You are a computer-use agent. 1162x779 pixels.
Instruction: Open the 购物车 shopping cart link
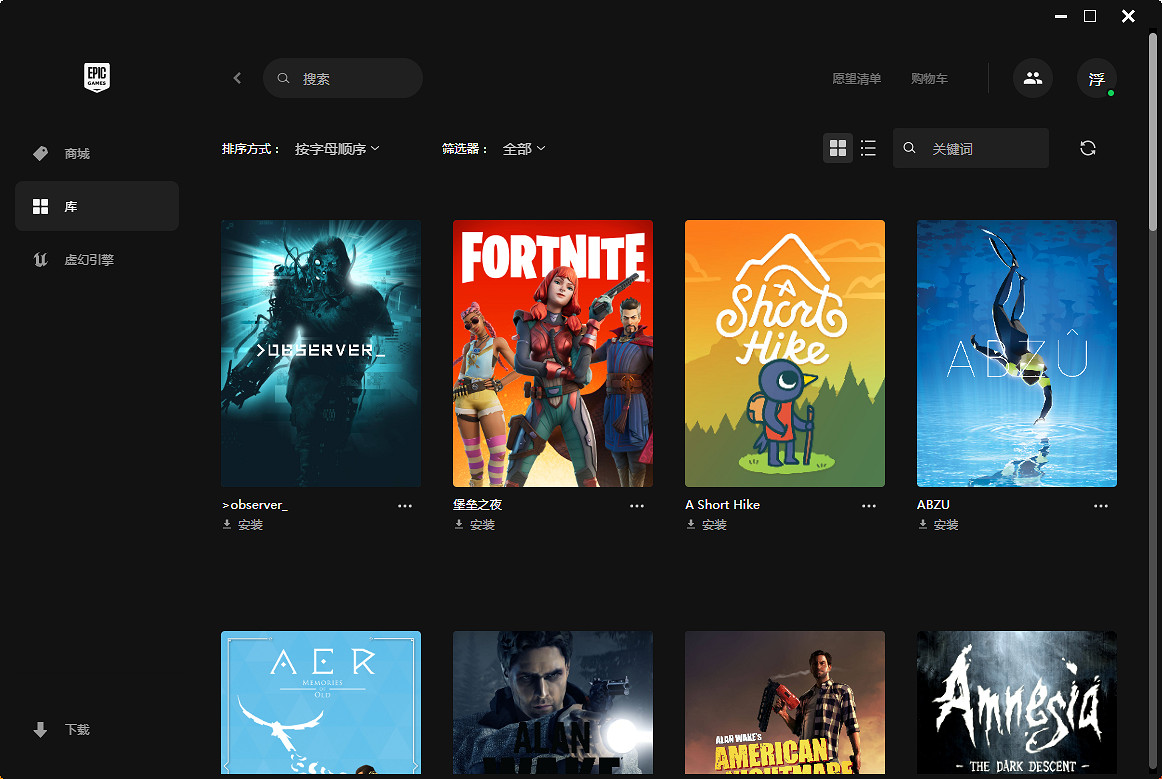(x=929, y=79)
